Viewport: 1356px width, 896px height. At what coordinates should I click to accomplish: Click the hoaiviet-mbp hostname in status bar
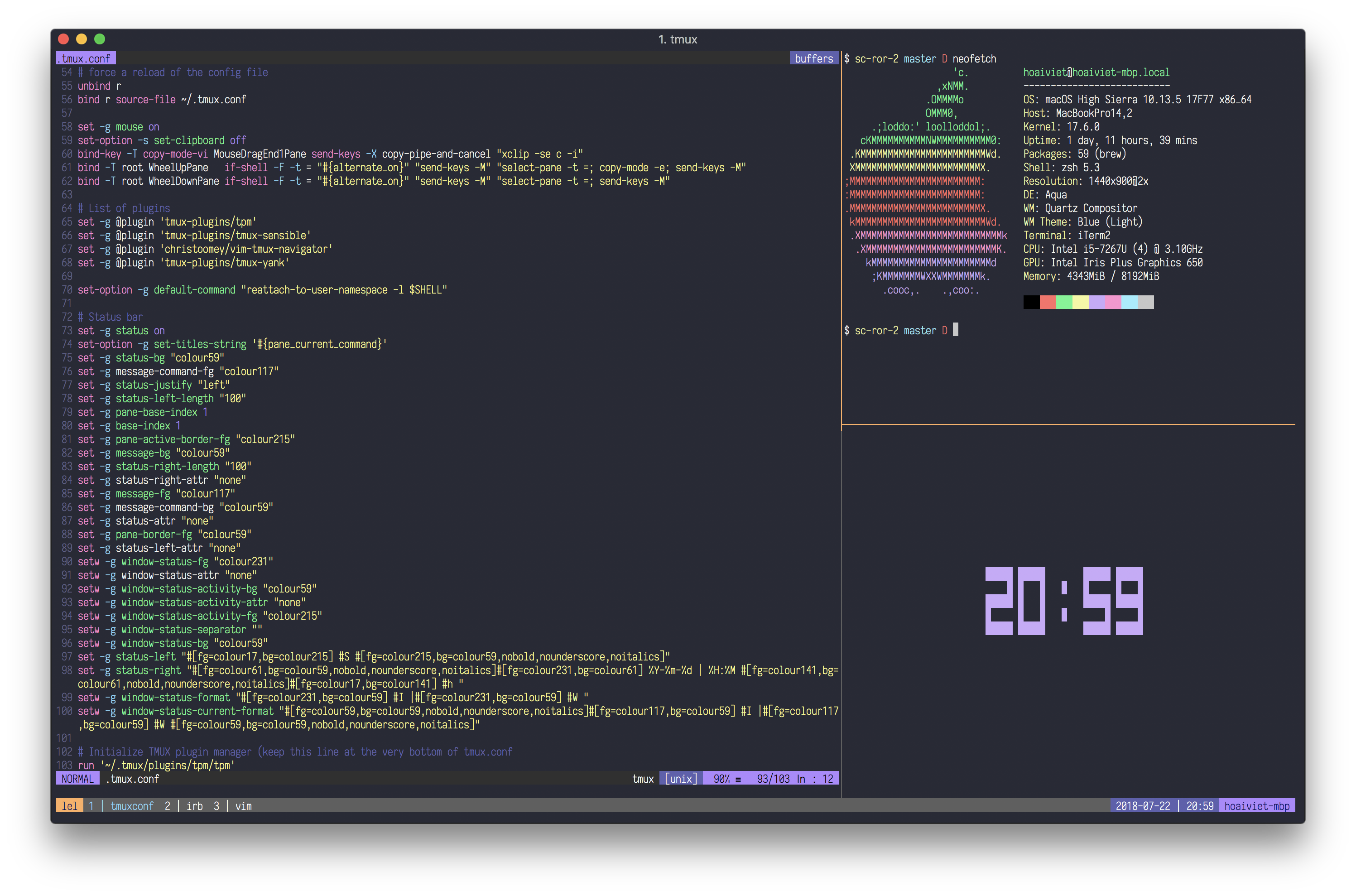coord(1257,806)
